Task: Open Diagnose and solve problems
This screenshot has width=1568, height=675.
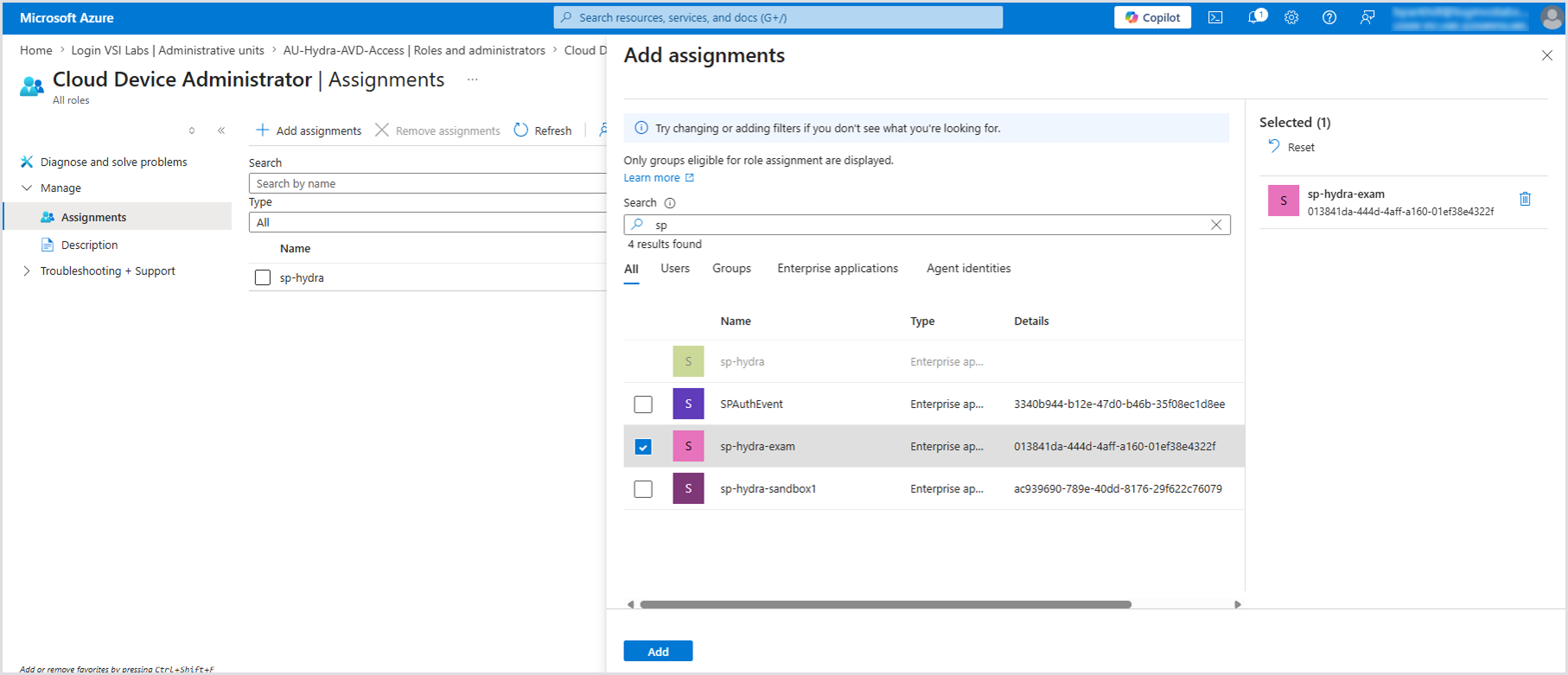Action: 113,162
